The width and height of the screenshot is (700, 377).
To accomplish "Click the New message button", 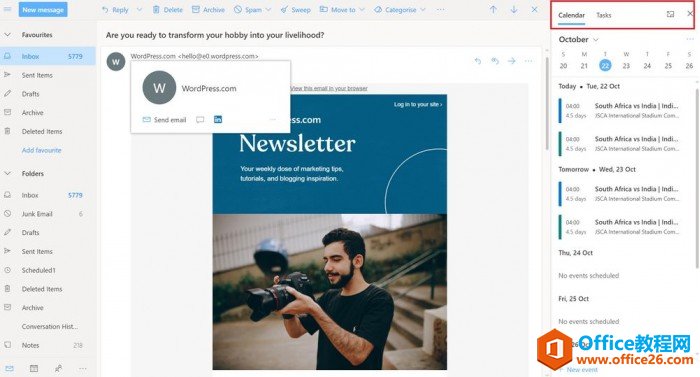I will 43,9.
